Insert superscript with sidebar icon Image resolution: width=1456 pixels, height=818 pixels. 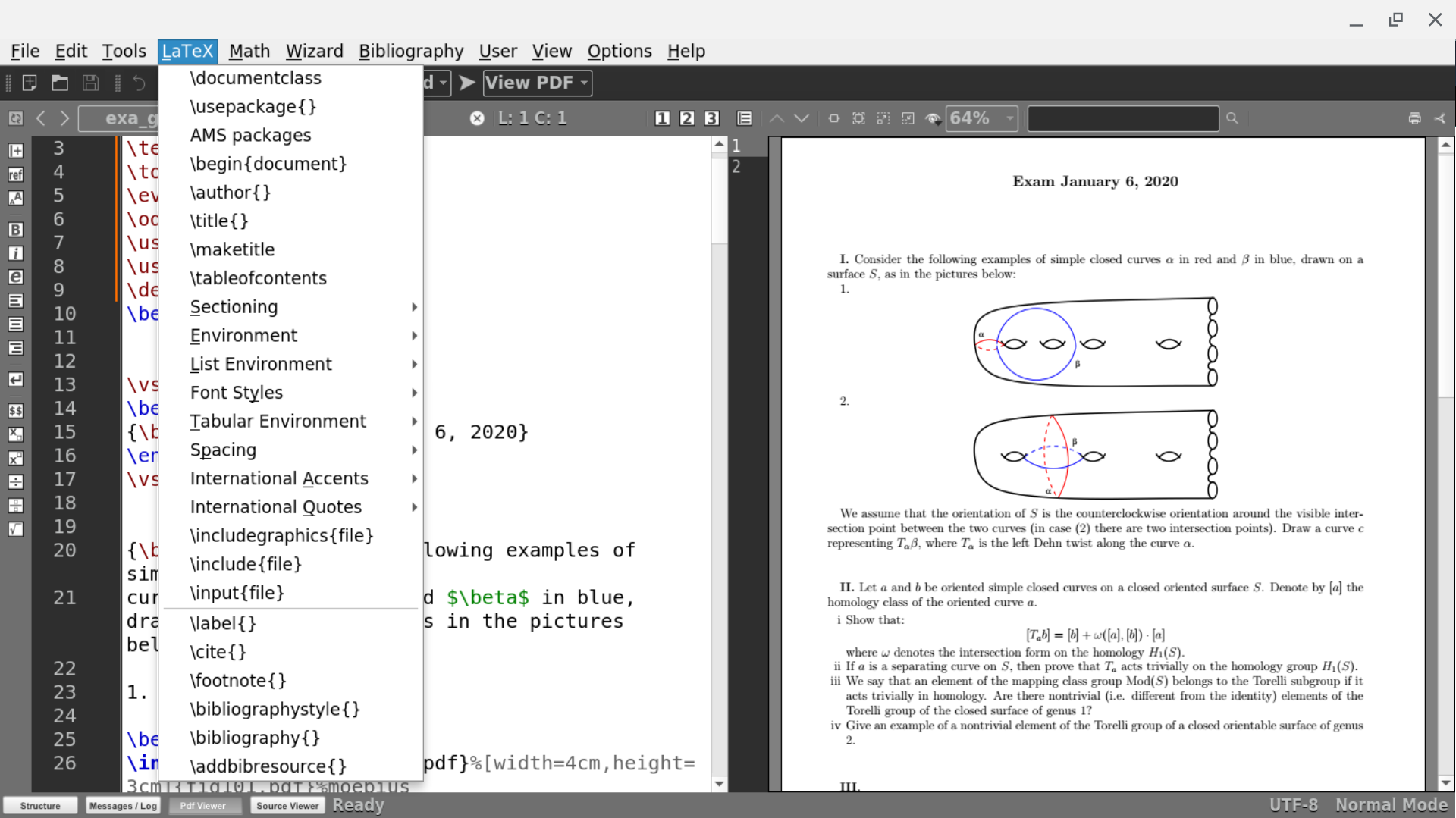[x=15, y=458]
